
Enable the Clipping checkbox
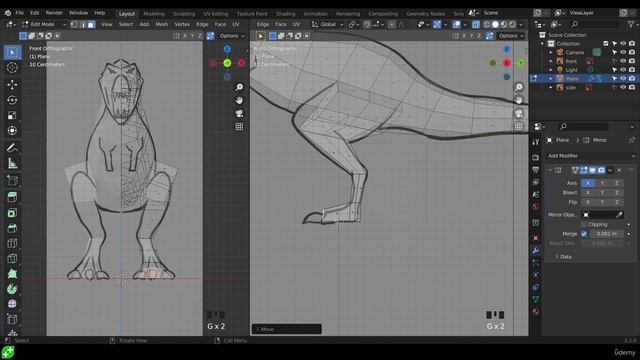click(x=584, y=224)
